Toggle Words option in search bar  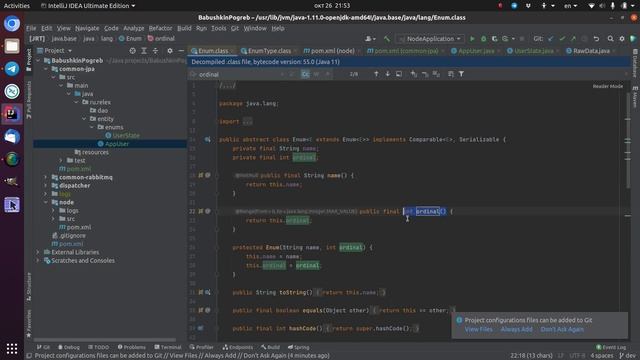(x=316, y=74)
